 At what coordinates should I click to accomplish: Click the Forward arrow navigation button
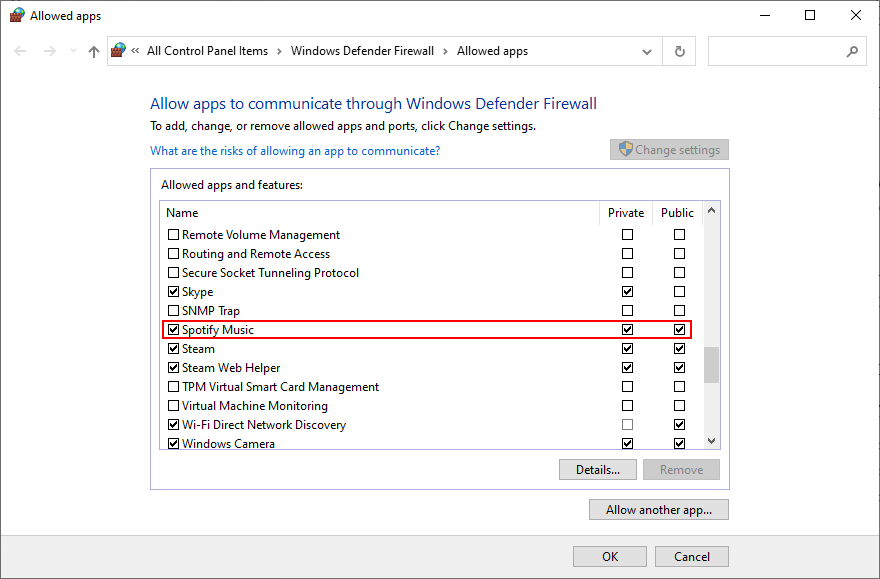[50, 51]
